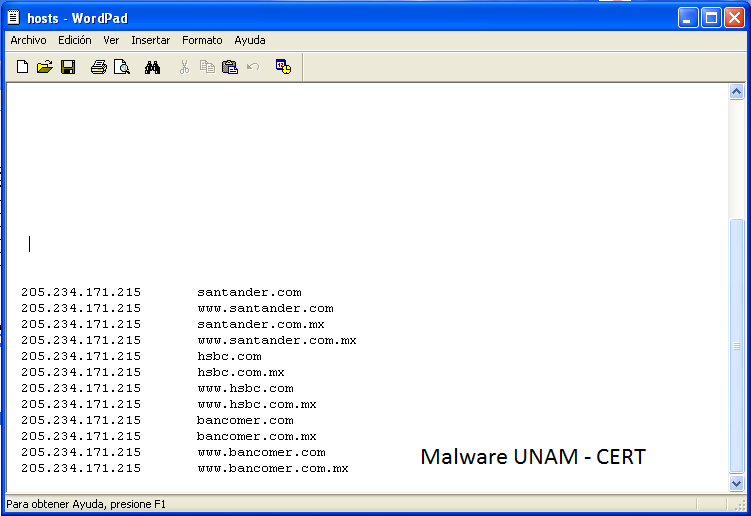Minimize the WordPad window
The width and height of the screenshot is (751, 516).
pyautogui.click(x=688, y=18)
